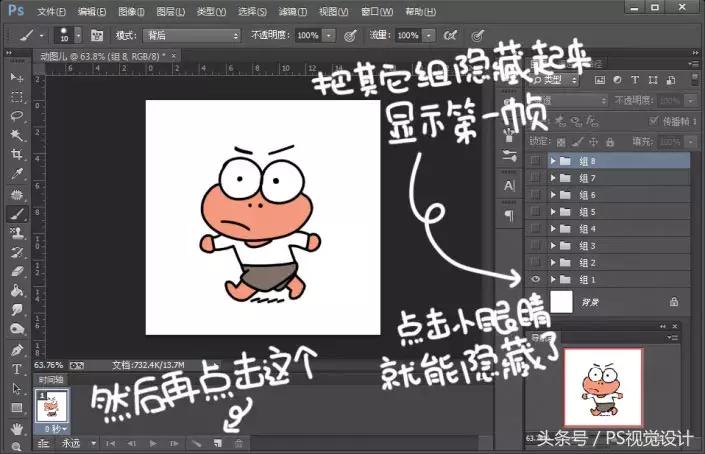Open the 模式 blend mode dropdown
The height and width of the screenshot is (454, 705).
(x=192, y=36)
